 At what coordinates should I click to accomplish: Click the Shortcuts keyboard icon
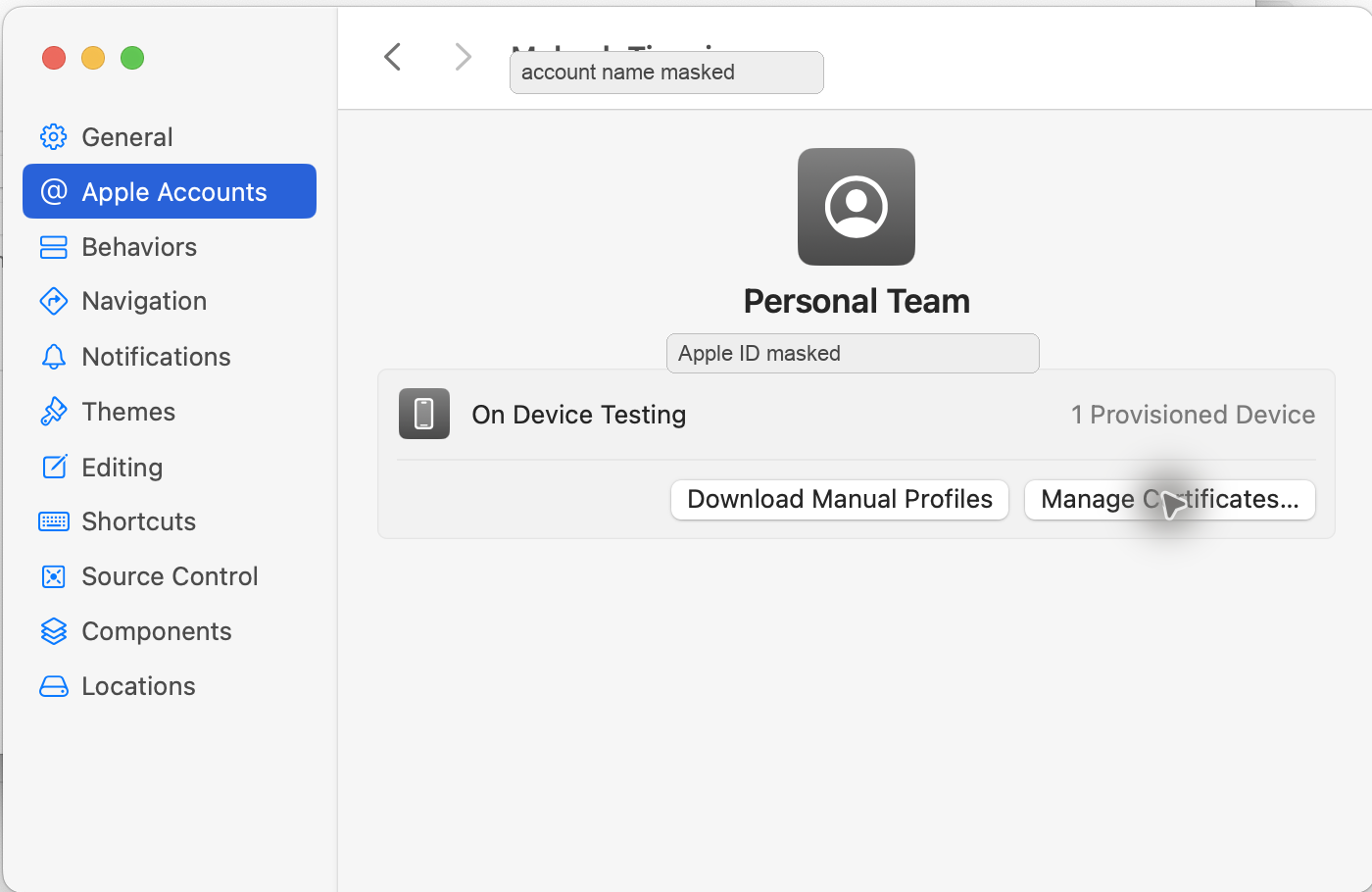(54, 521)
